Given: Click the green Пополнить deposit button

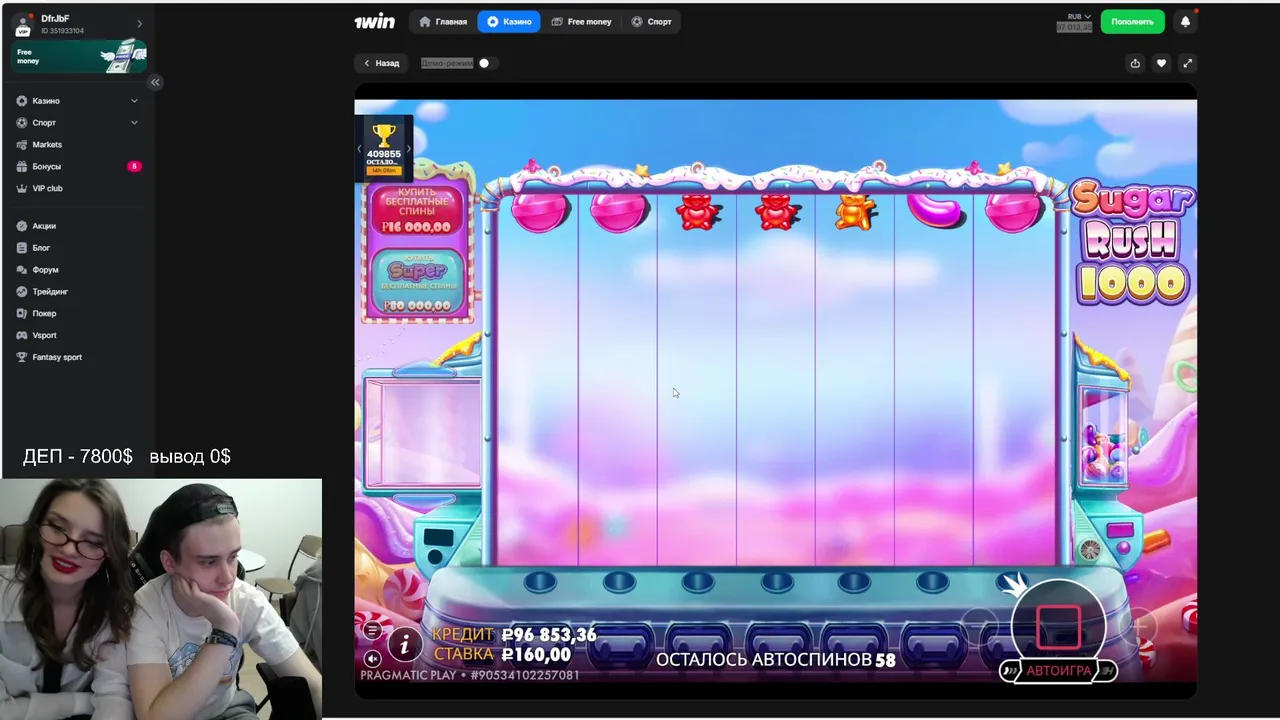Looking at the screenshot, I should point(1132,21).
